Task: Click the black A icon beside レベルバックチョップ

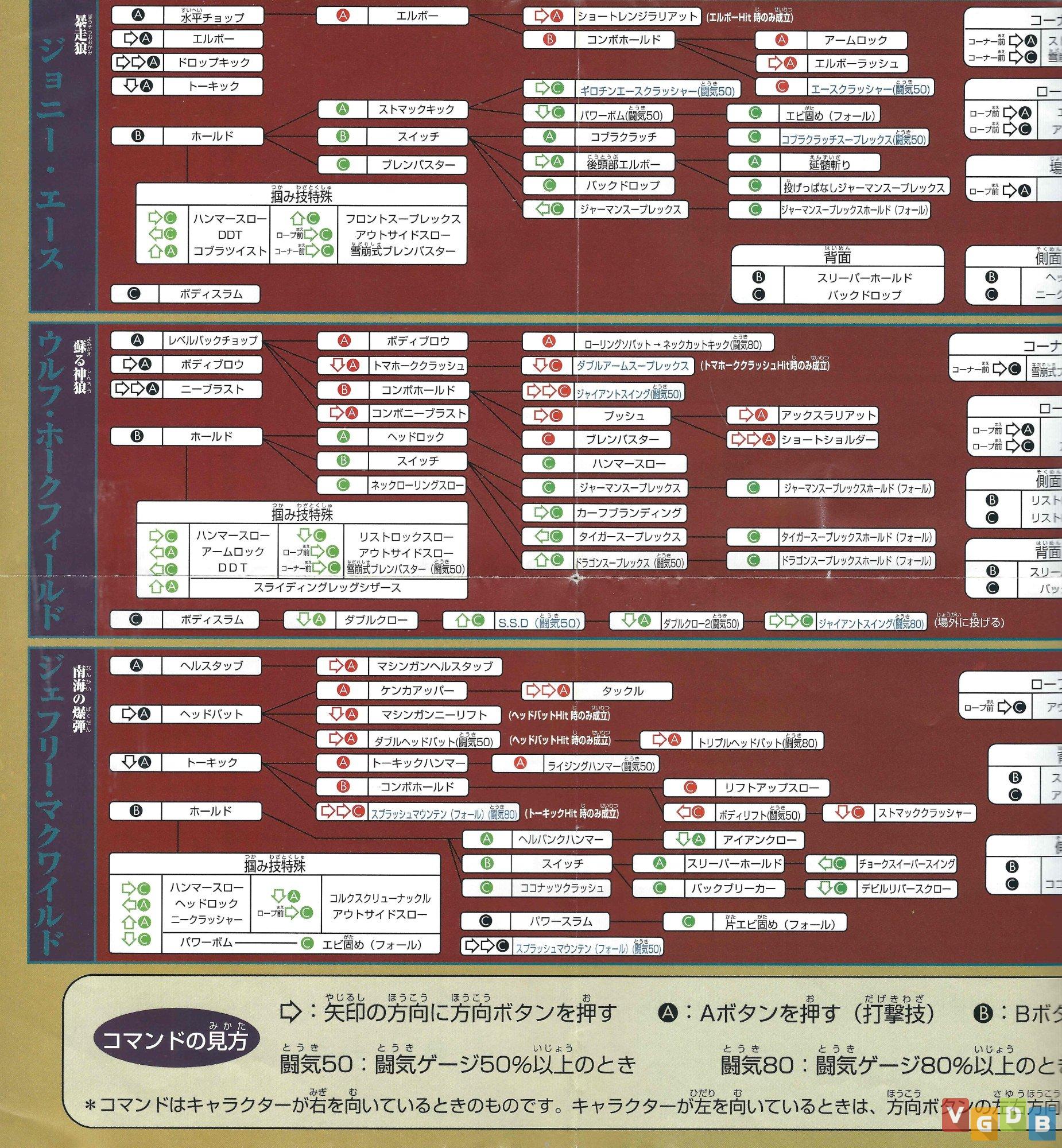Action: click(137, 340)
